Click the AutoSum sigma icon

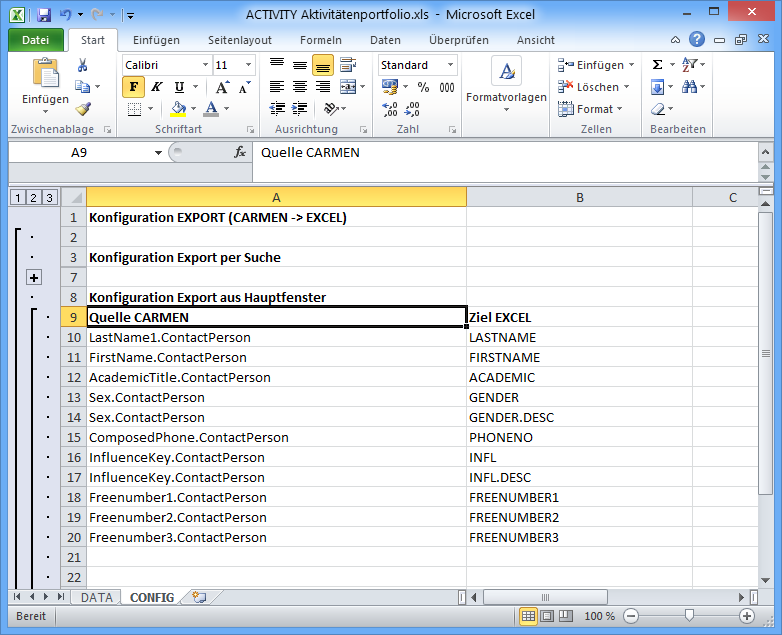coord(657,65)
